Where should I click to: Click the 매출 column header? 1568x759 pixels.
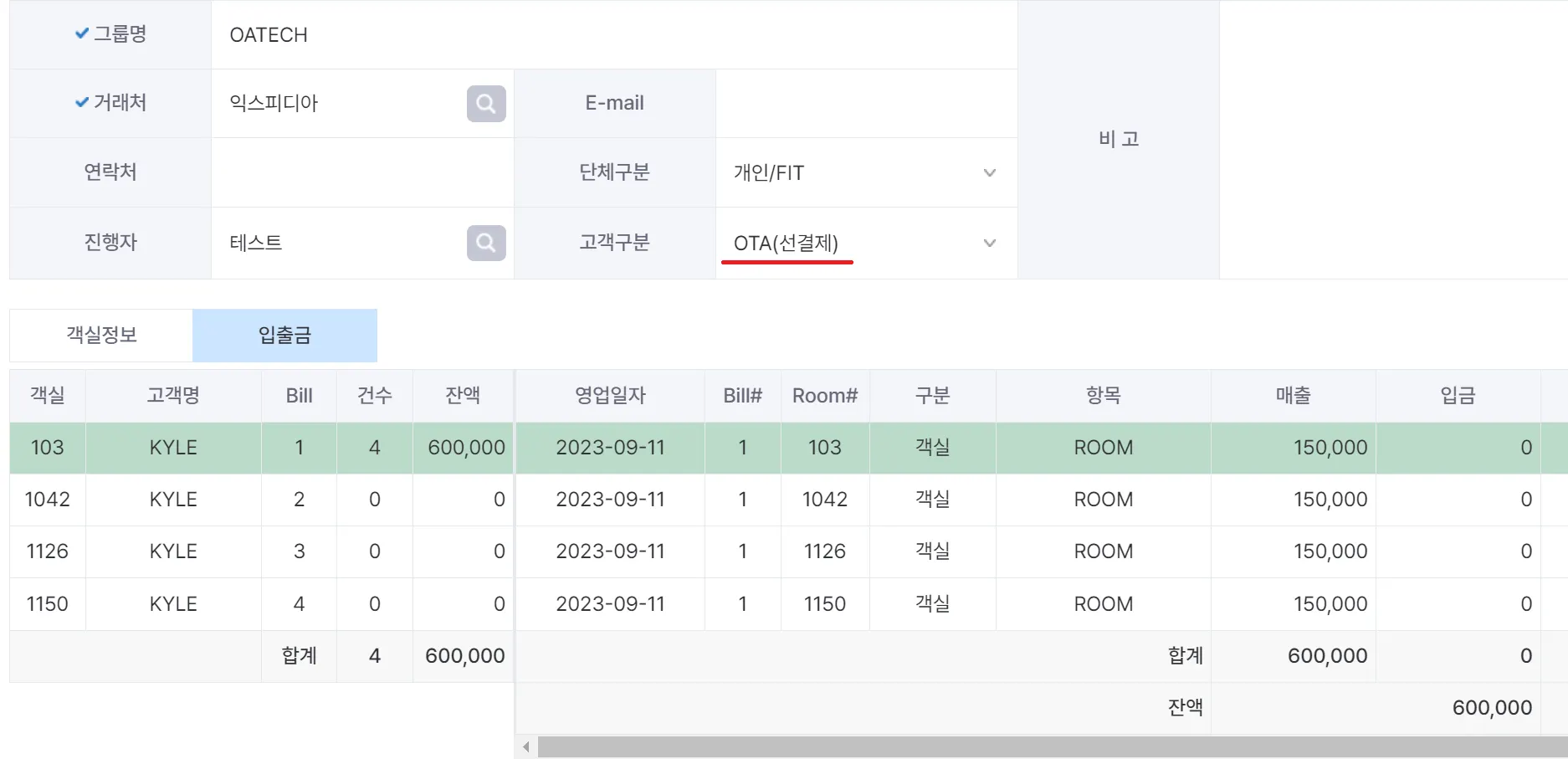[1293, 396]
